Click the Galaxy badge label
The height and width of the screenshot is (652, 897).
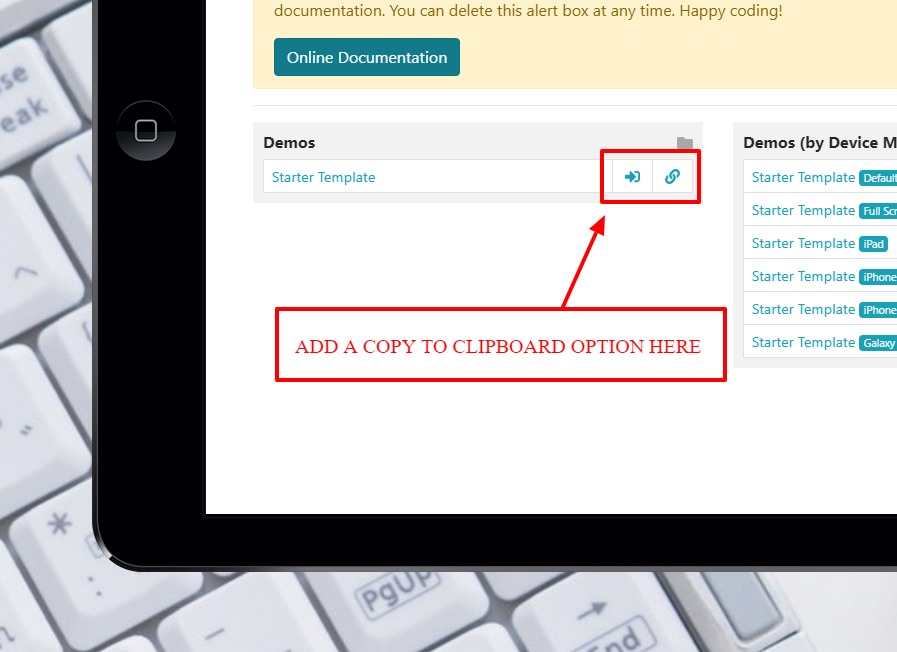coord(878,343)
